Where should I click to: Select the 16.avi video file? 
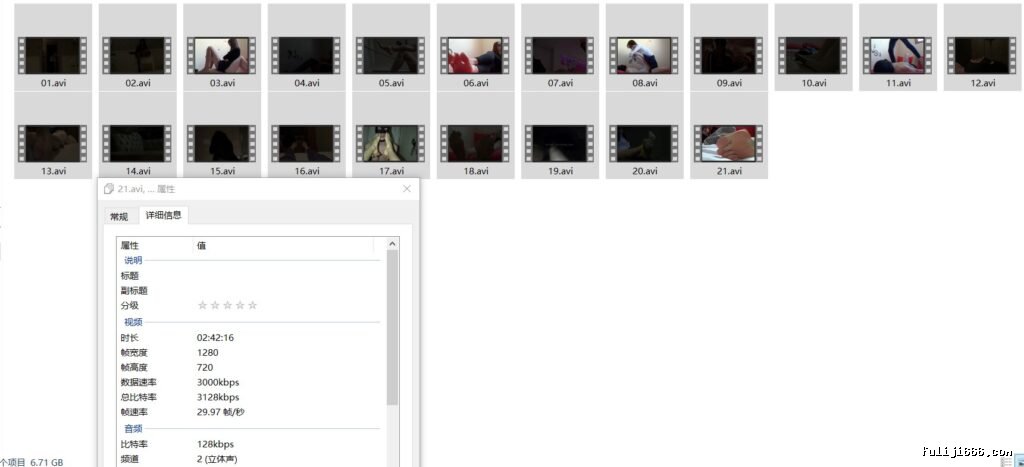click(306, 135)
